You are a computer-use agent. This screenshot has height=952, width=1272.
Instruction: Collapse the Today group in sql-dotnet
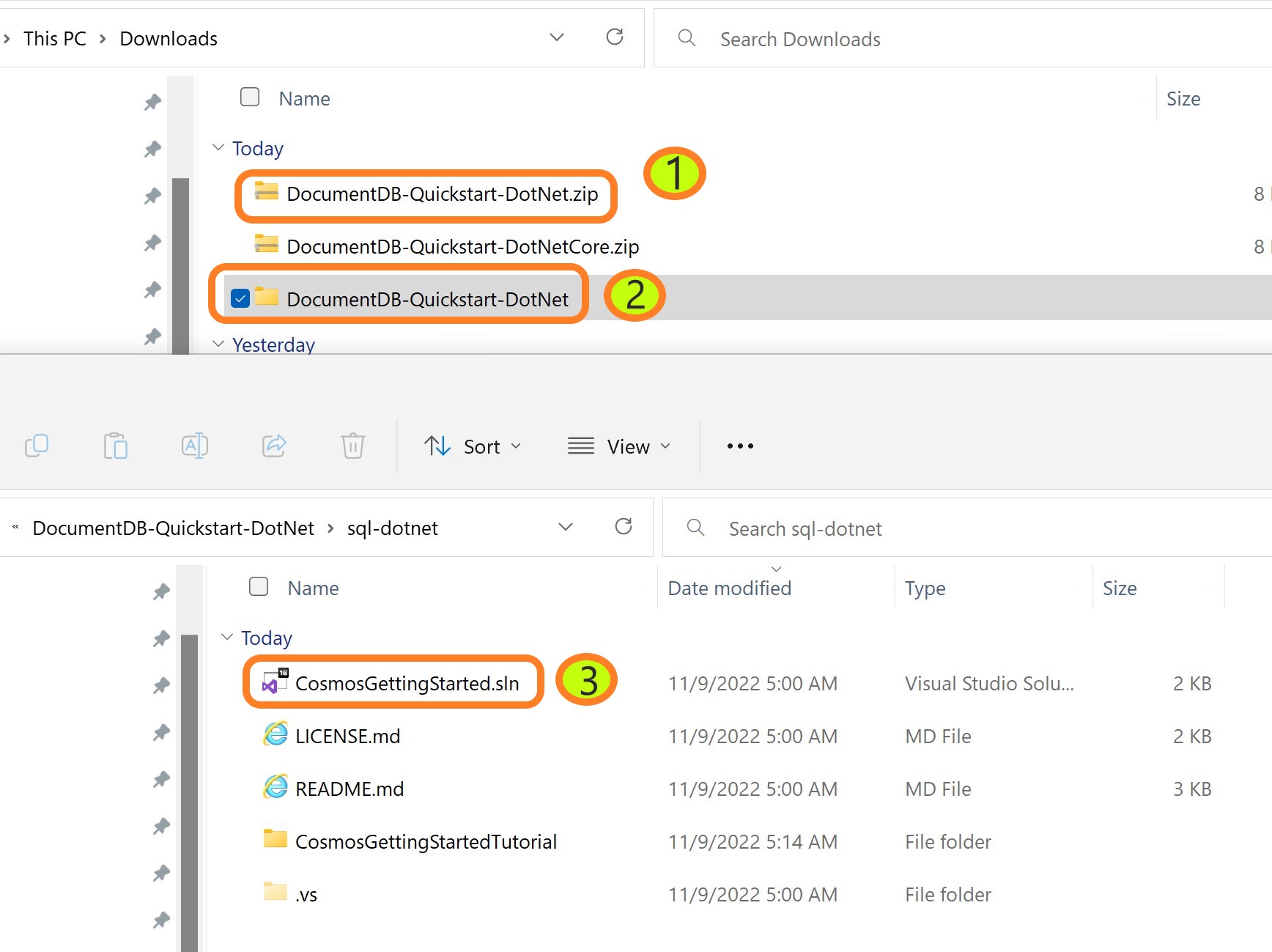(x=227, y=637)
